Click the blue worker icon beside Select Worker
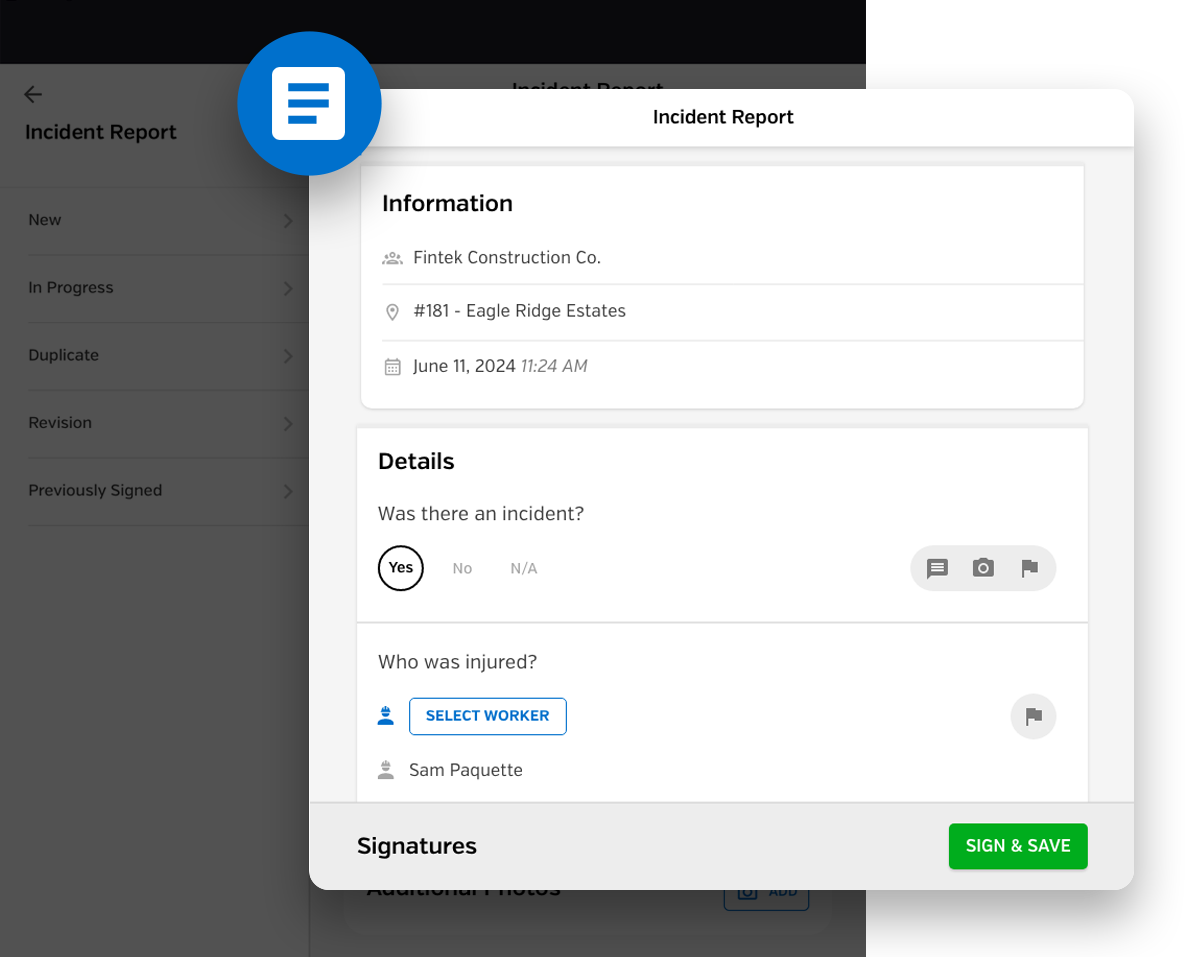This screenshot has width=1200, height=957. [386, 716]
